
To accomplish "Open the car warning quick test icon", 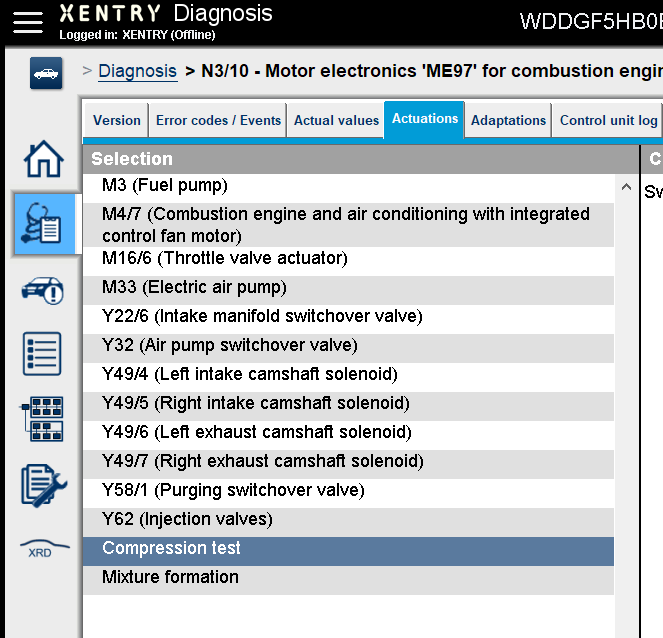I will click(x=43, y=290).
